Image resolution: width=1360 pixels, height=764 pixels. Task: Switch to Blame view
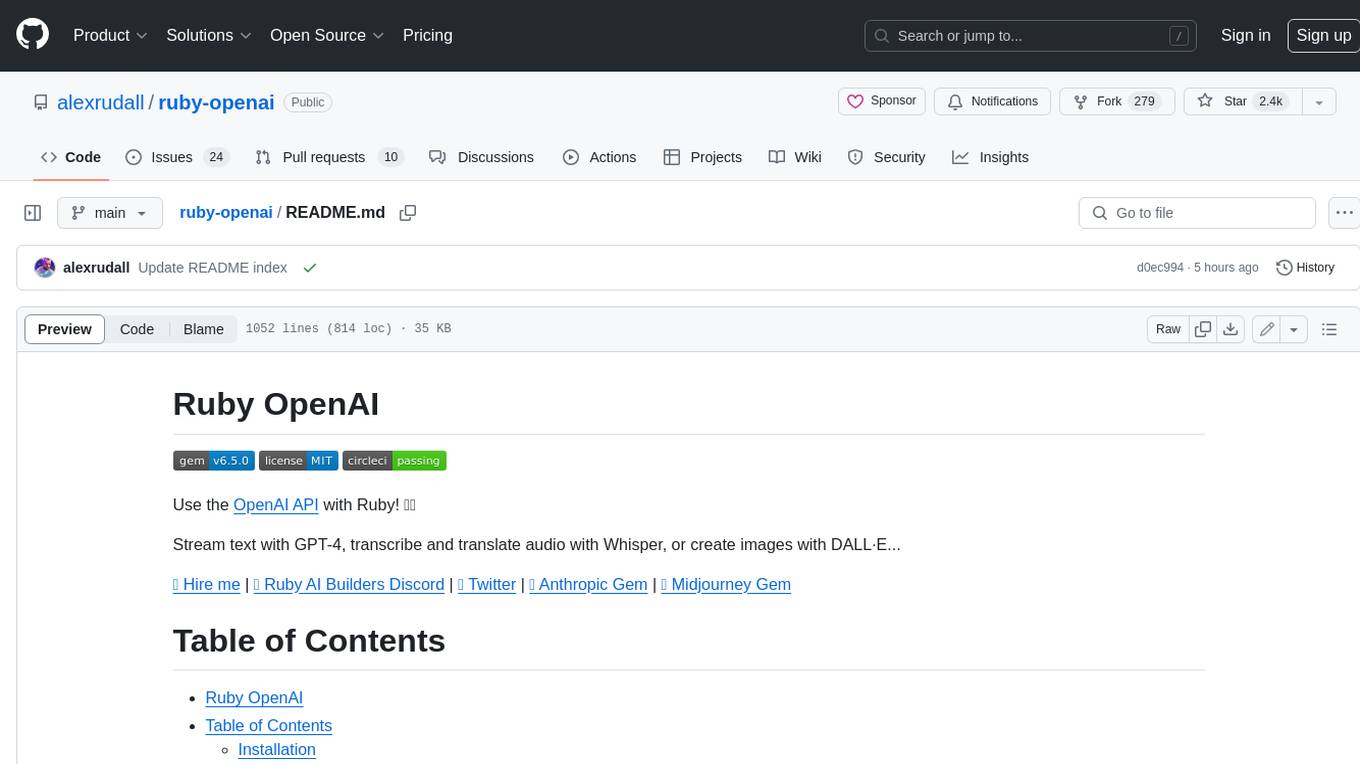203,329
